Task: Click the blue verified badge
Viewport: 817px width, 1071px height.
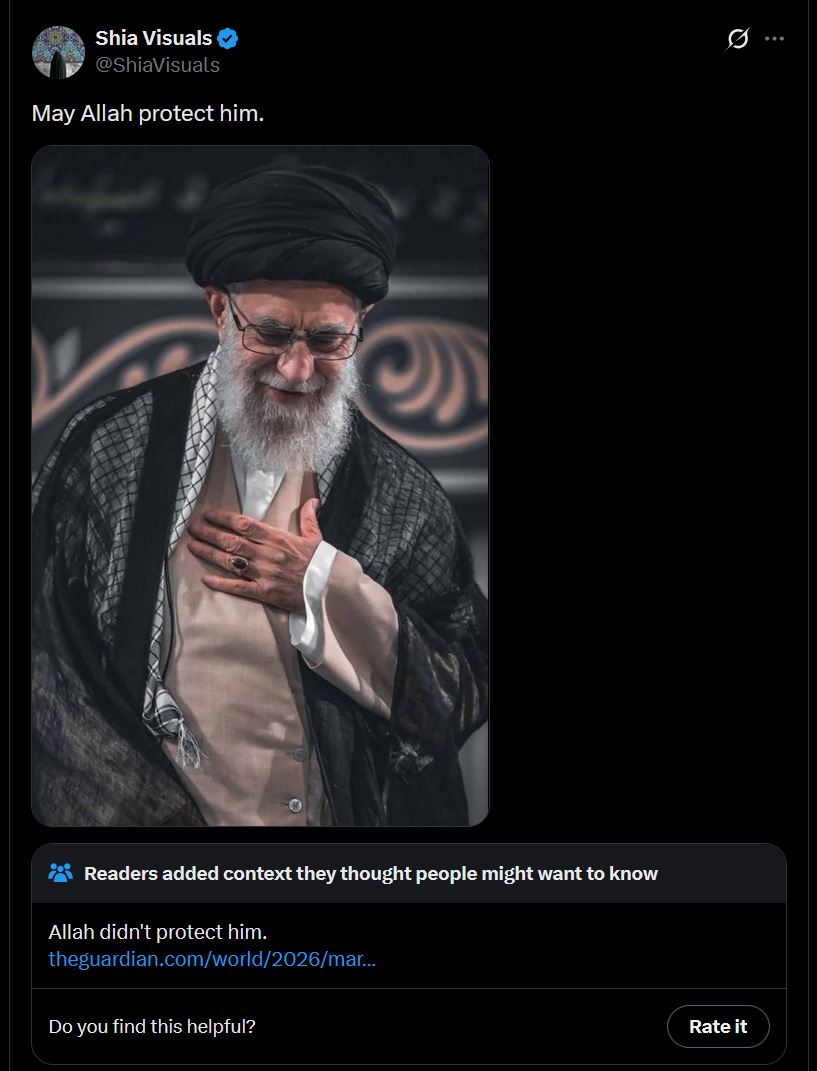Action: [x=227, y=39]
